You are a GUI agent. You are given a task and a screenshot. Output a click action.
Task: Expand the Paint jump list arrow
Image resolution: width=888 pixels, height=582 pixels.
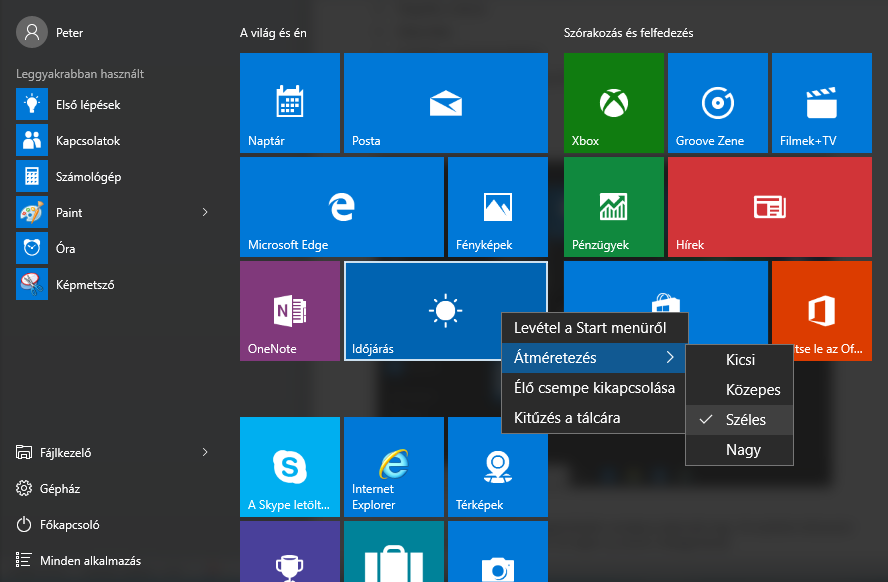(205, 212)
